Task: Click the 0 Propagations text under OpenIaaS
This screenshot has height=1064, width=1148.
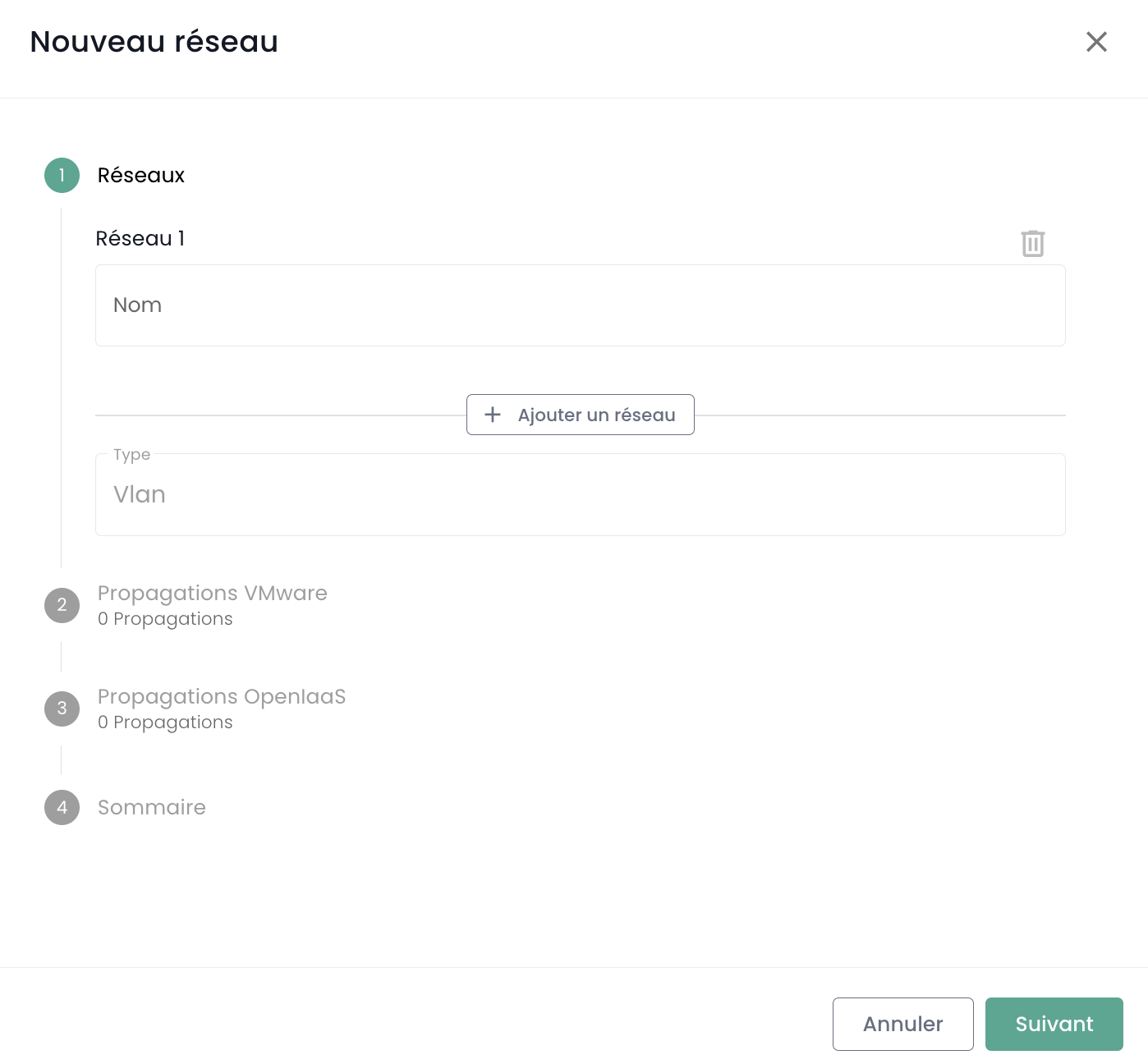Action: tap(165, 722)
